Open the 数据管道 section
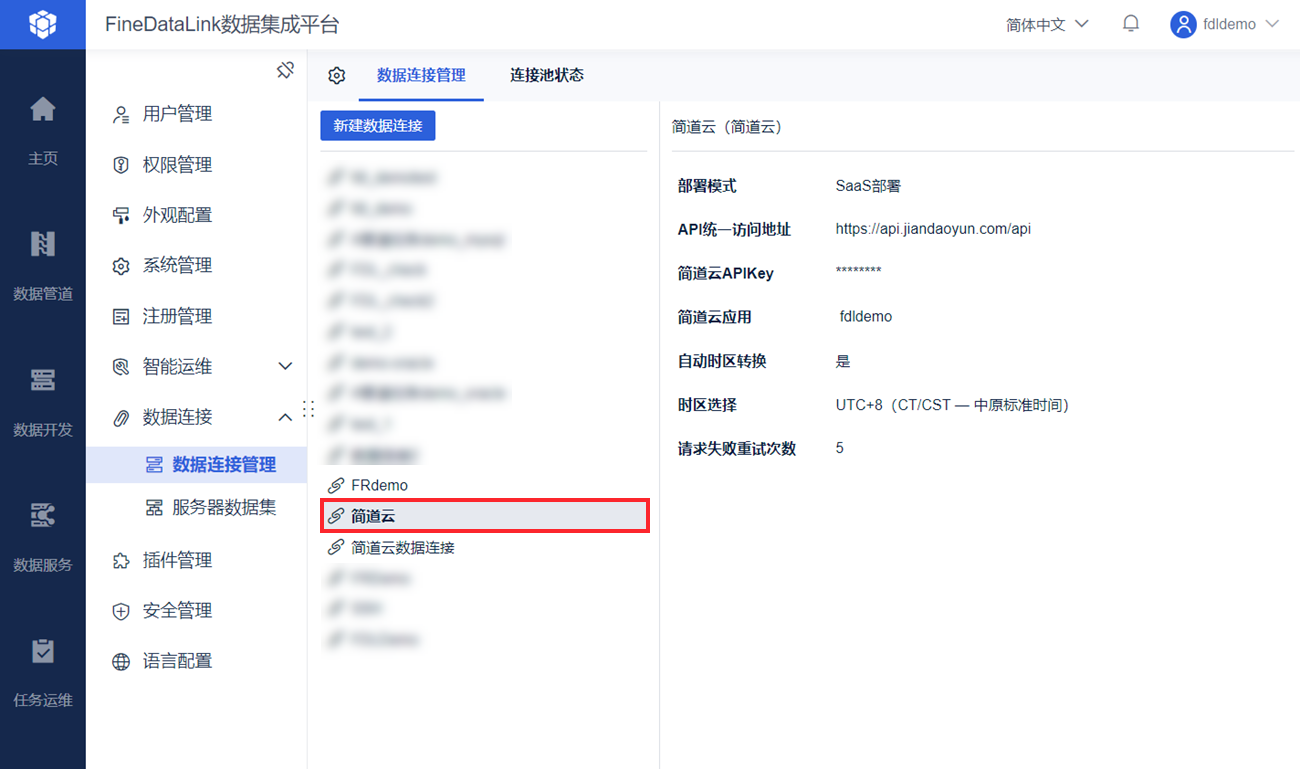Image resolution: width=1300 pixels, height=769 pixels. 43,265
